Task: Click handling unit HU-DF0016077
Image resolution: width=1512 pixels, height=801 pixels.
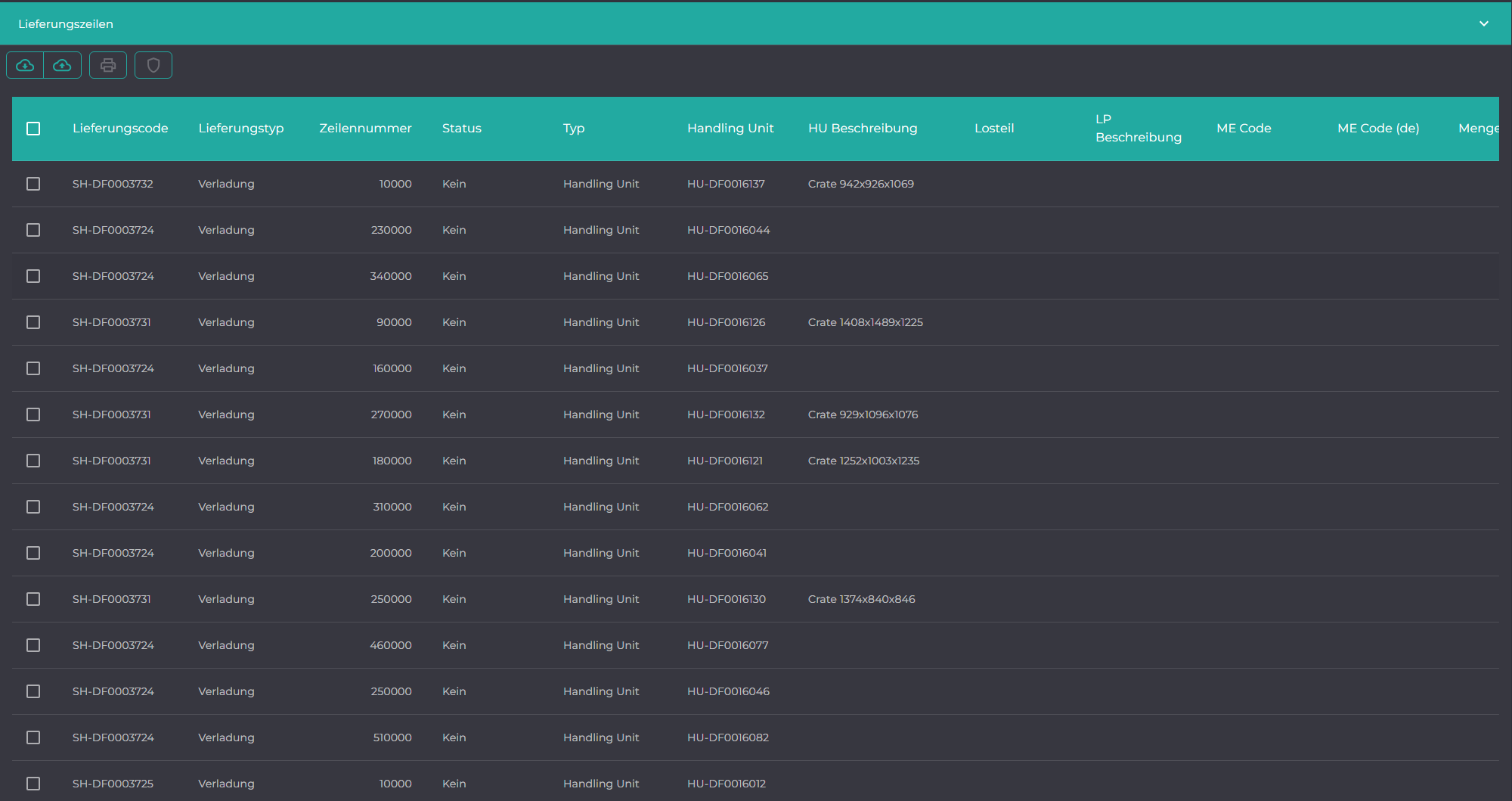Action: [728, 645]
